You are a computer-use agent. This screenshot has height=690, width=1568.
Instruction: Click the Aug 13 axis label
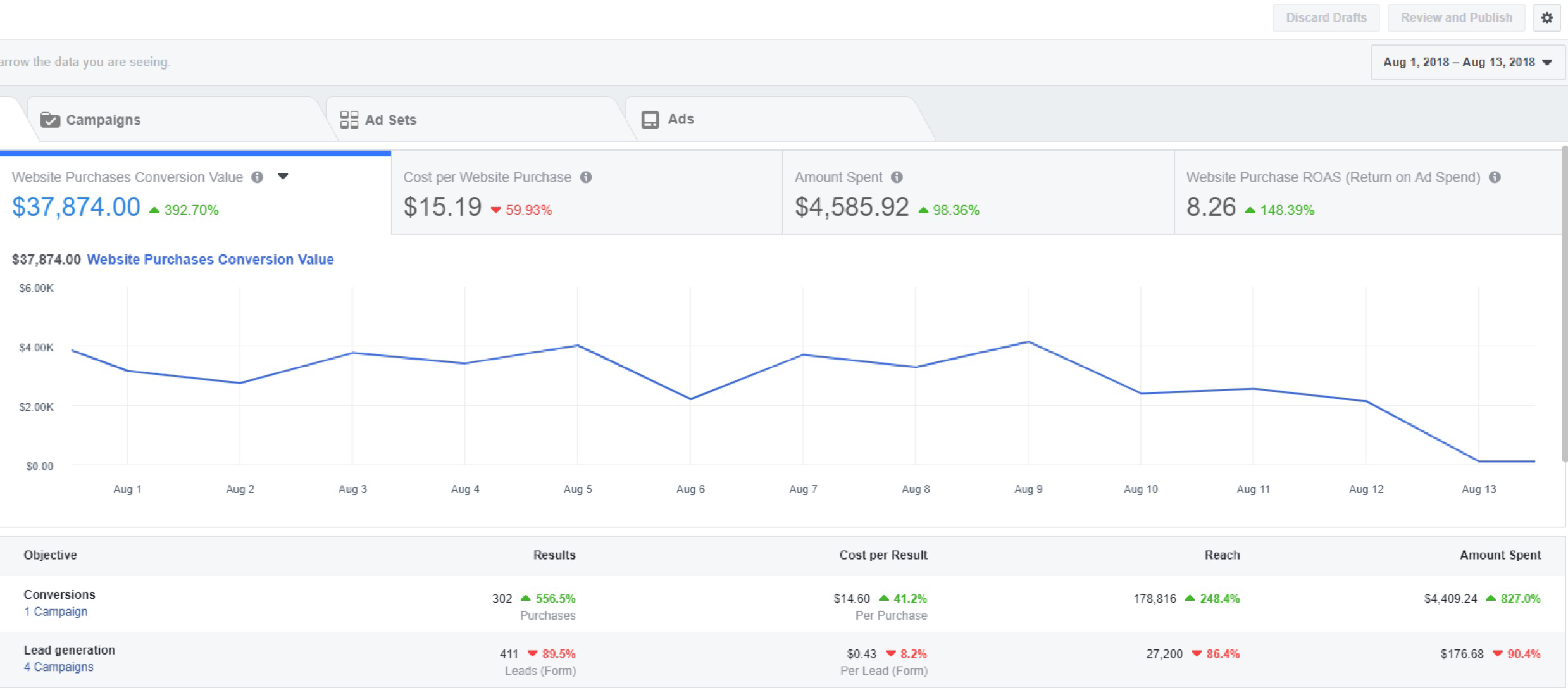1479,489
